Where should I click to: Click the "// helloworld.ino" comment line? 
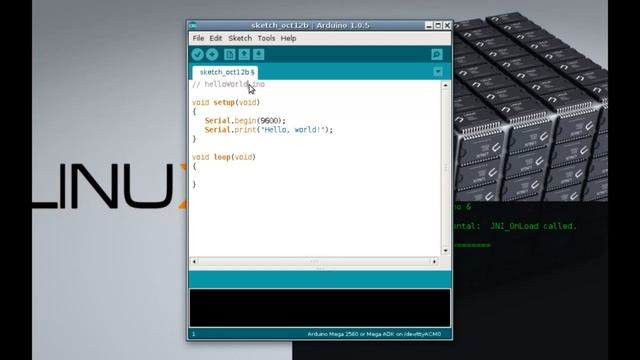(x=229, y=84)
